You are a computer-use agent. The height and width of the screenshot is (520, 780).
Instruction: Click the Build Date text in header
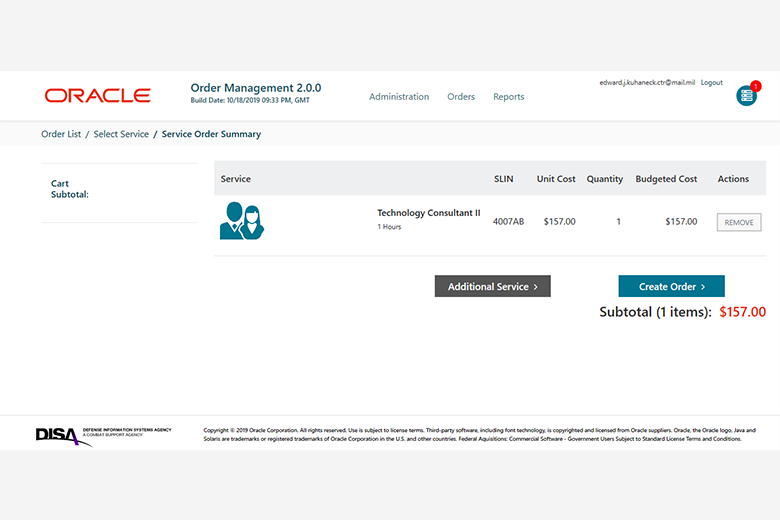tap(250, 101)
